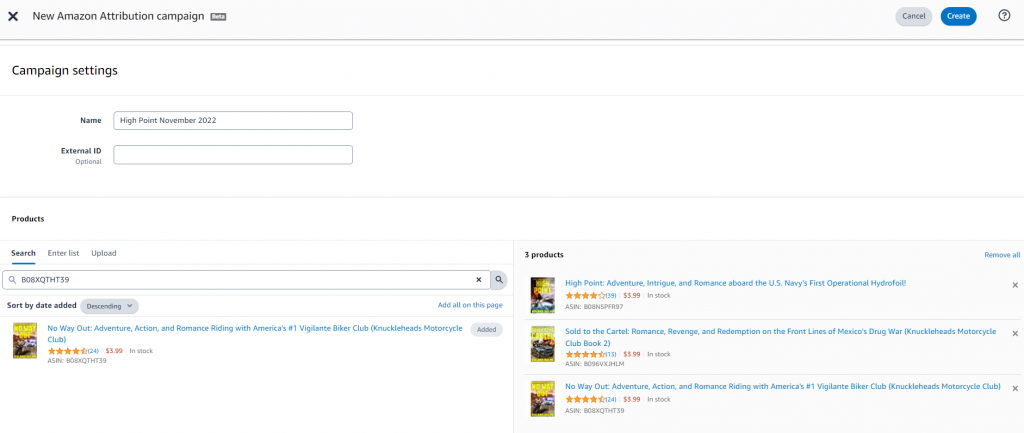Open High Point book title link
This screenshot has width=1024, height=433.
pyautogui.click(x=735, y=283)
